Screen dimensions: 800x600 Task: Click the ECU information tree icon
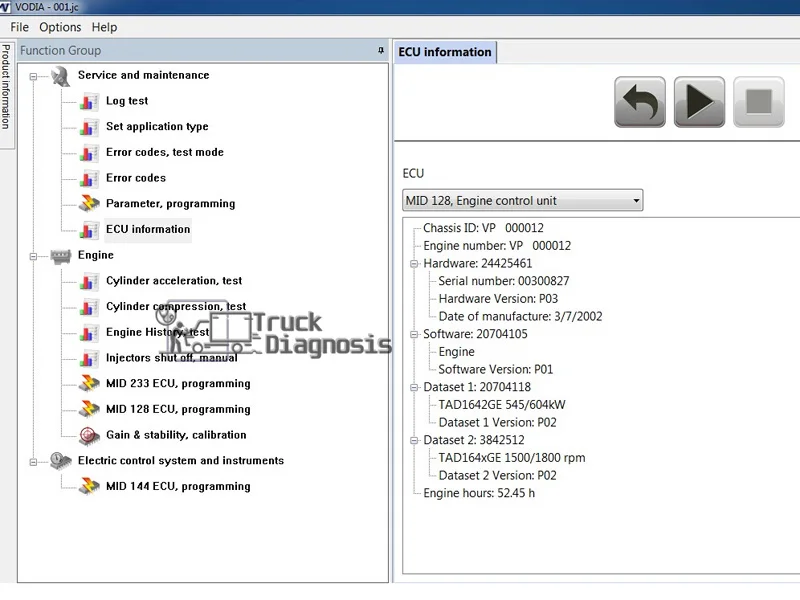click(x=92, y=229)
